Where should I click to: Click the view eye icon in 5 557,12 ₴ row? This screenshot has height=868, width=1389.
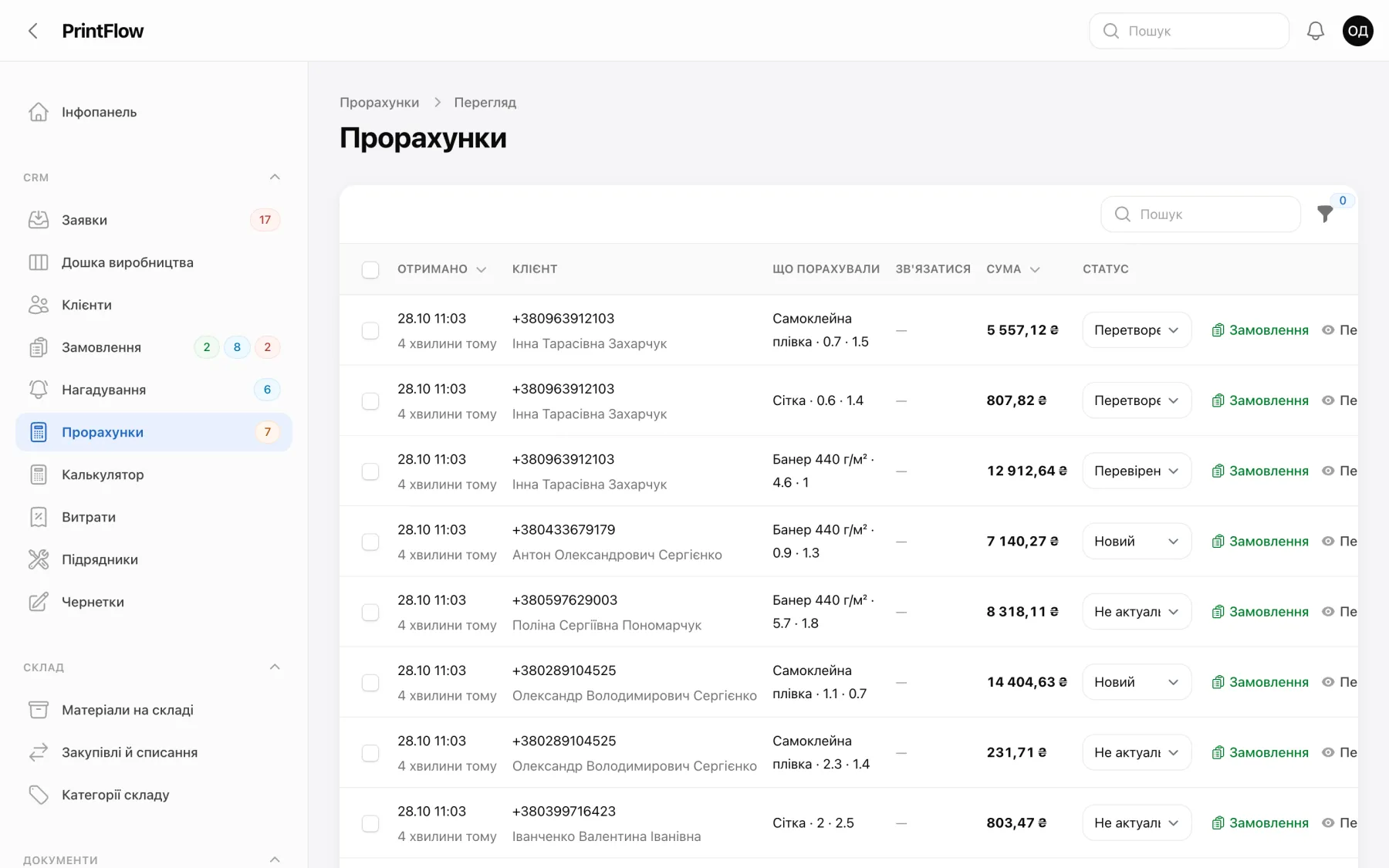pyautogui.click(x=1328, y=330)
